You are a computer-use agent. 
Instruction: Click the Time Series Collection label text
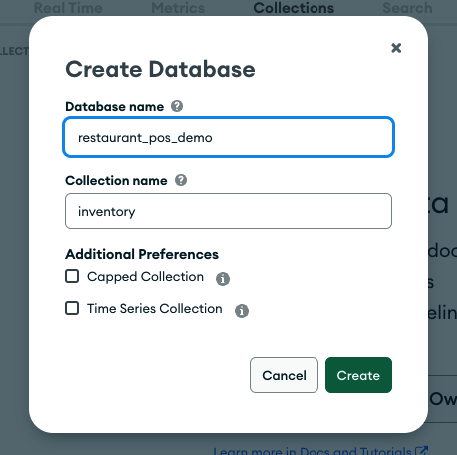click(155, 309)
